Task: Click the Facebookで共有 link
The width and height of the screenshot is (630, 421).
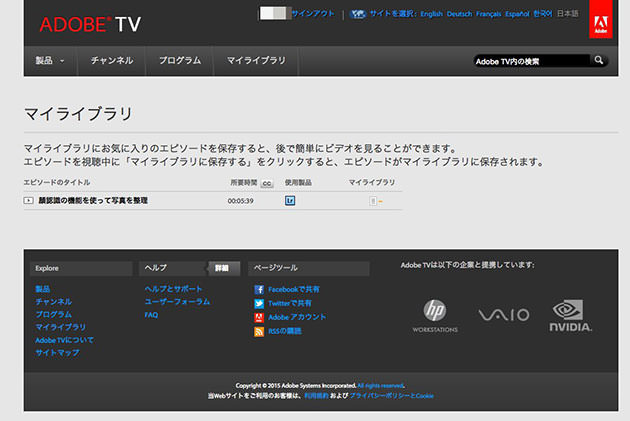Action: pyautogui.click(x=294, y=289)
